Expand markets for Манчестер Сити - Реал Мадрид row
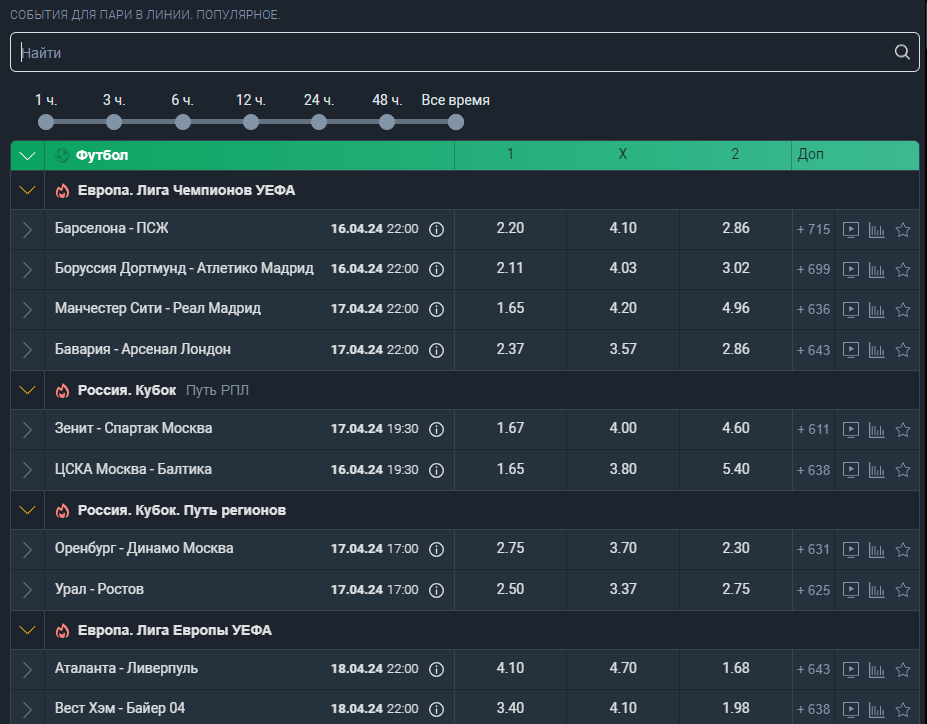 (27, 309)
